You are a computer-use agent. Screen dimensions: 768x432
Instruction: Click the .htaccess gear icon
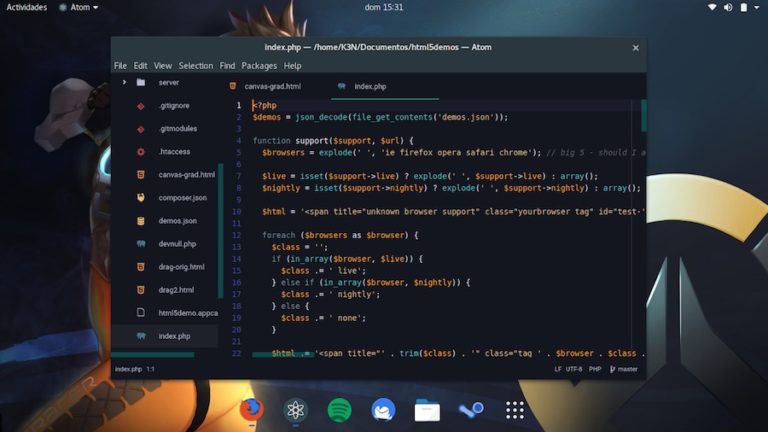point(141,152)
